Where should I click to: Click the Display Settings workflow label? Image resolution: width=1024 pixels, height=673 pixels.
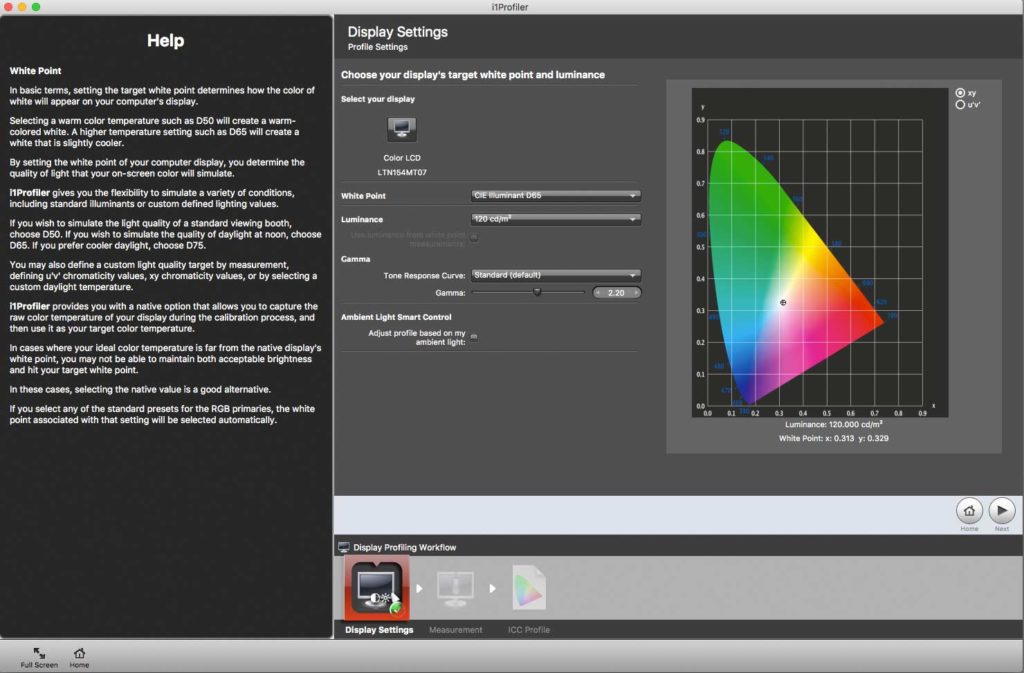[x=379, y=630]
